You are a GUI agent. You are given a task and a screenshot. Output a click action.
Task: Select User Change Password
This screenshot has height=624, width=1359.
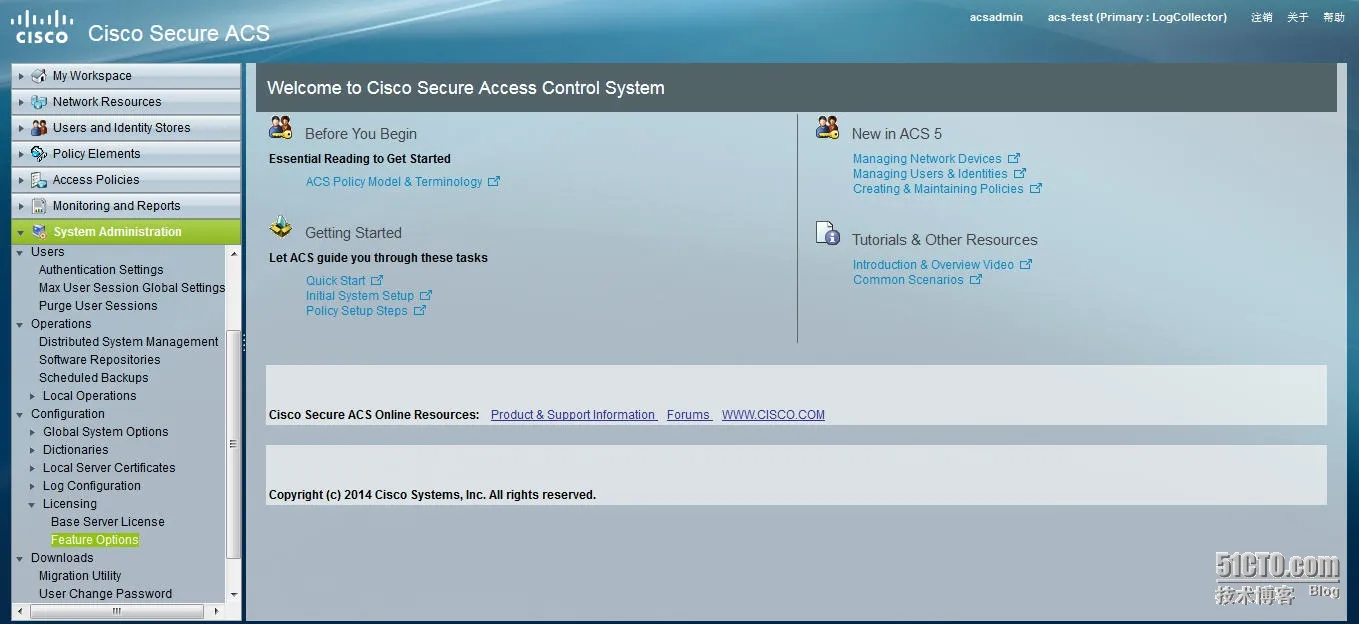[106, 594]
